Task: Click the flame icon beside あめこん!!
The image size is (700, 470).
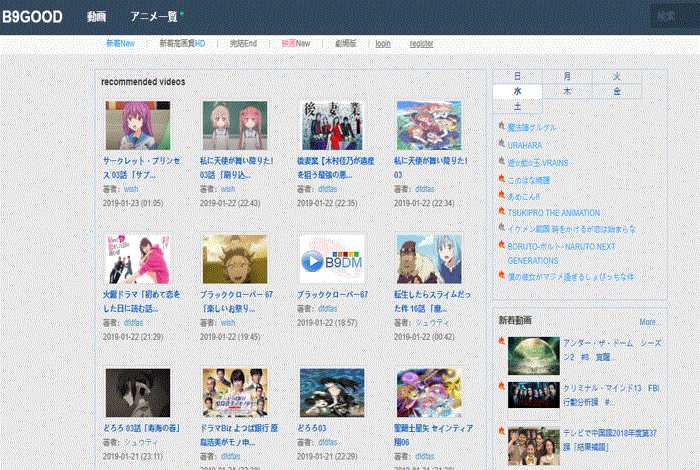Action: point(500,197)
